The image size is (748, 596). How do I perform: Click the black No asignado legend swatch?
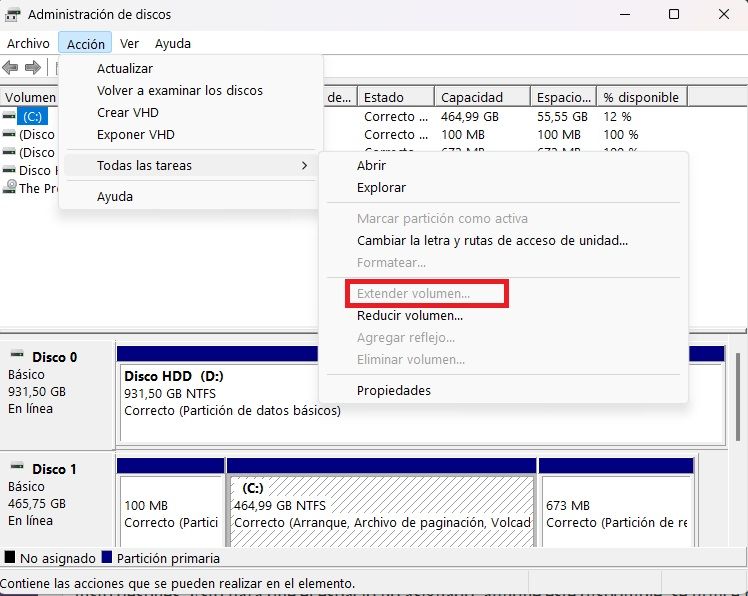point(10,557)
